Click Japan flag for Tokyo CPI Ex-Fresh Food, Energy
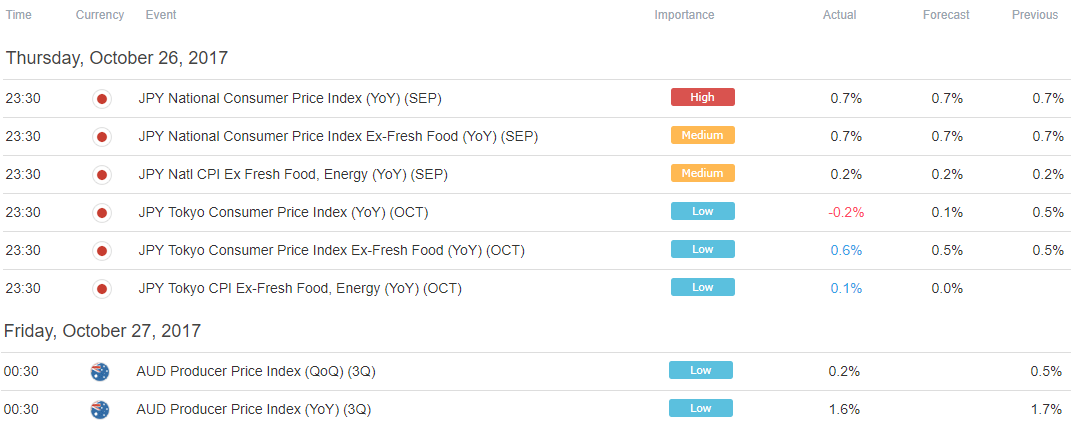The width and height of the screenshot is (1079, 425). tap(102, 289)
